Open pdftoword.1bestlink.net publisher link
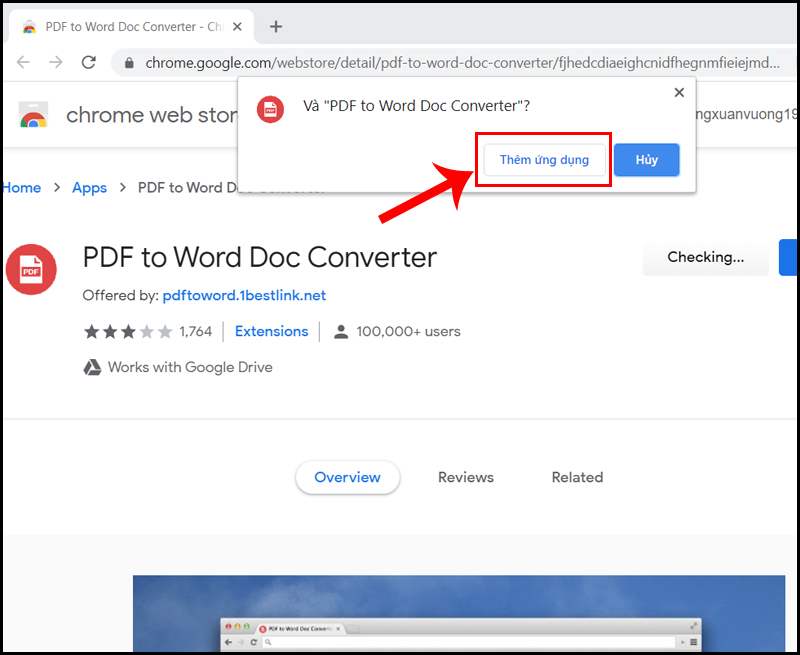 [244, 295]
